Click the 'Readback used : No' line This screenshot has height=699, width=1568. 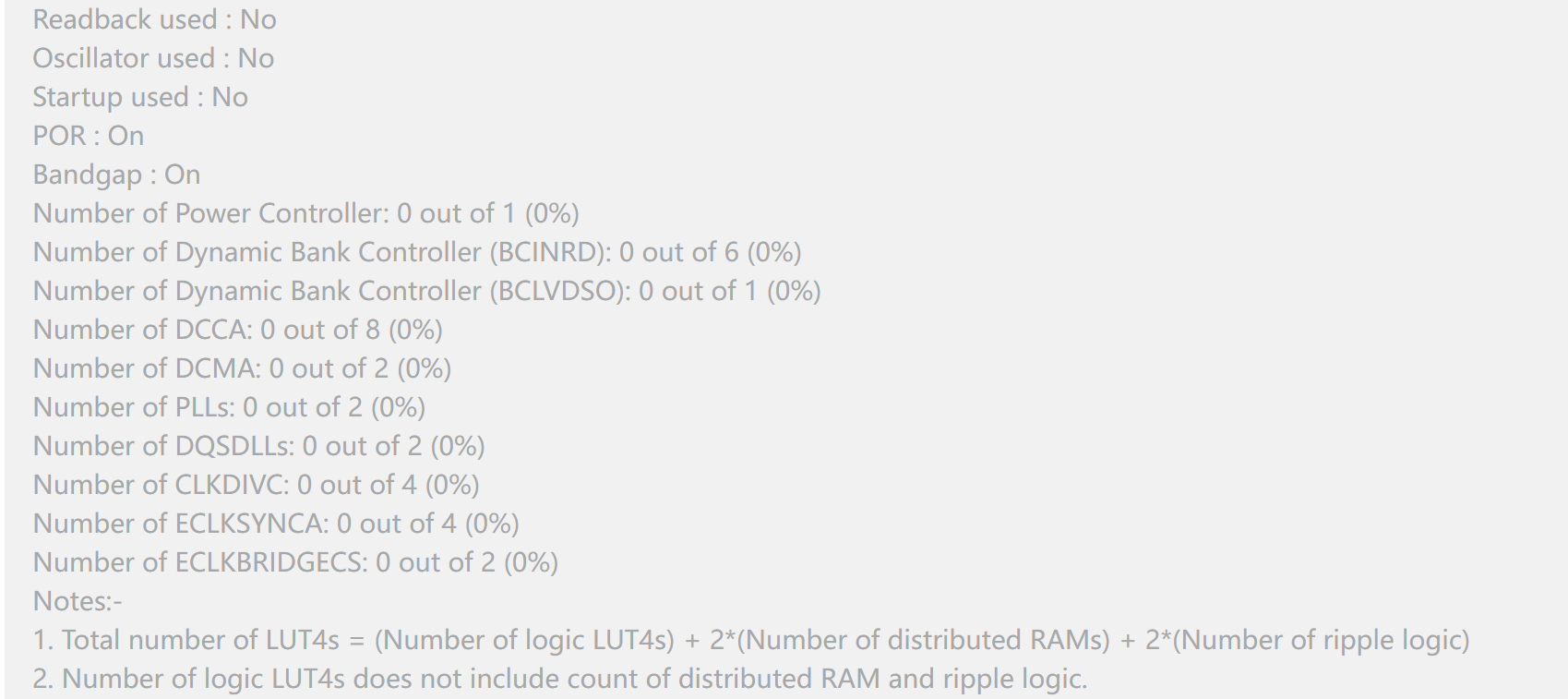point(155,19)
